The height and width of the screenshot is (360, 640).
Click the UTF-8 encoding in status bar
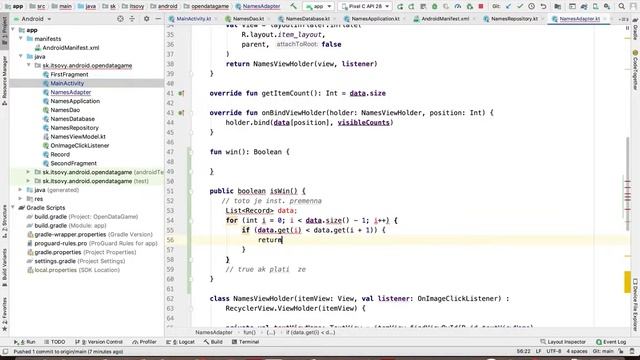click(x=554, y=351)
